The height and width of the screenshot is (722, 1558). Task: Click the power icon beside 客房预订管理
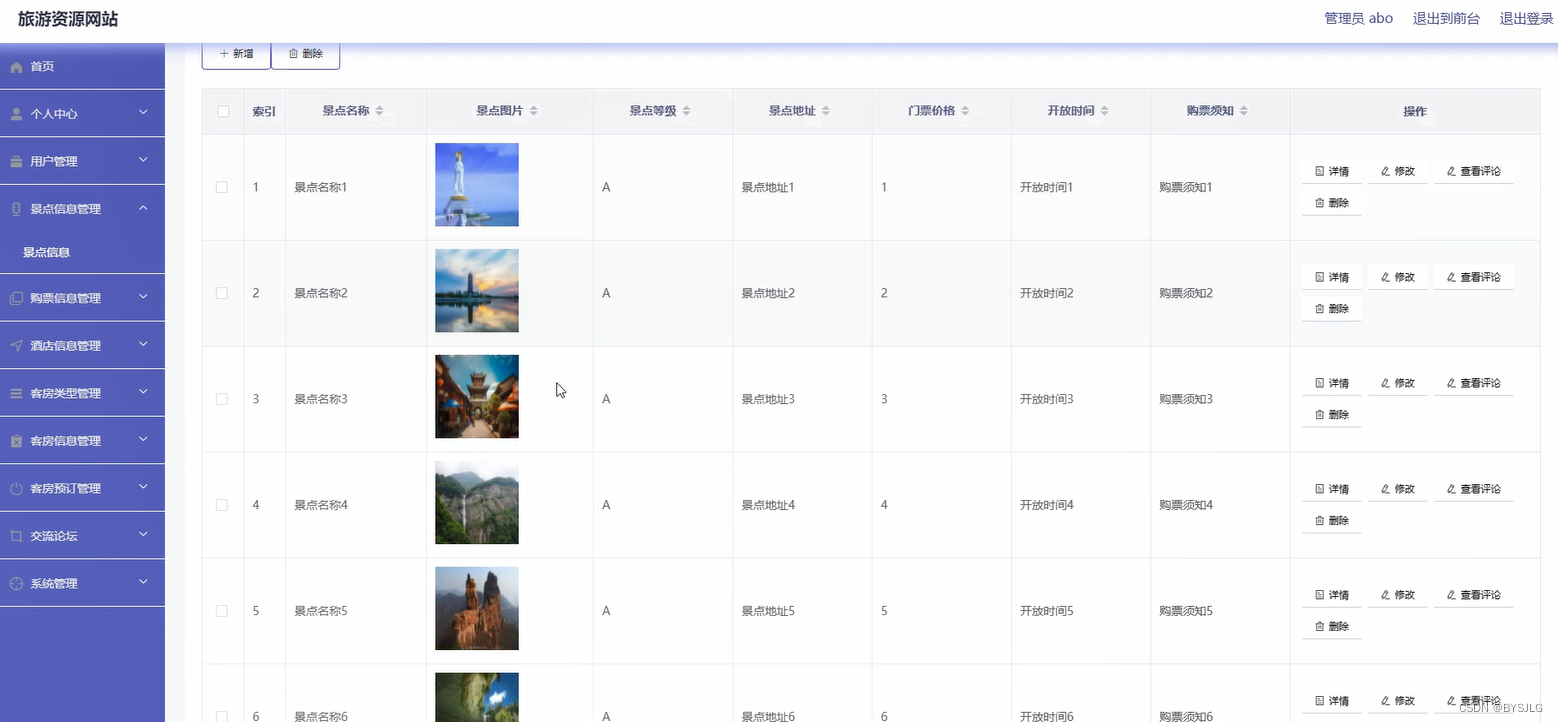[x=16, y=489]
